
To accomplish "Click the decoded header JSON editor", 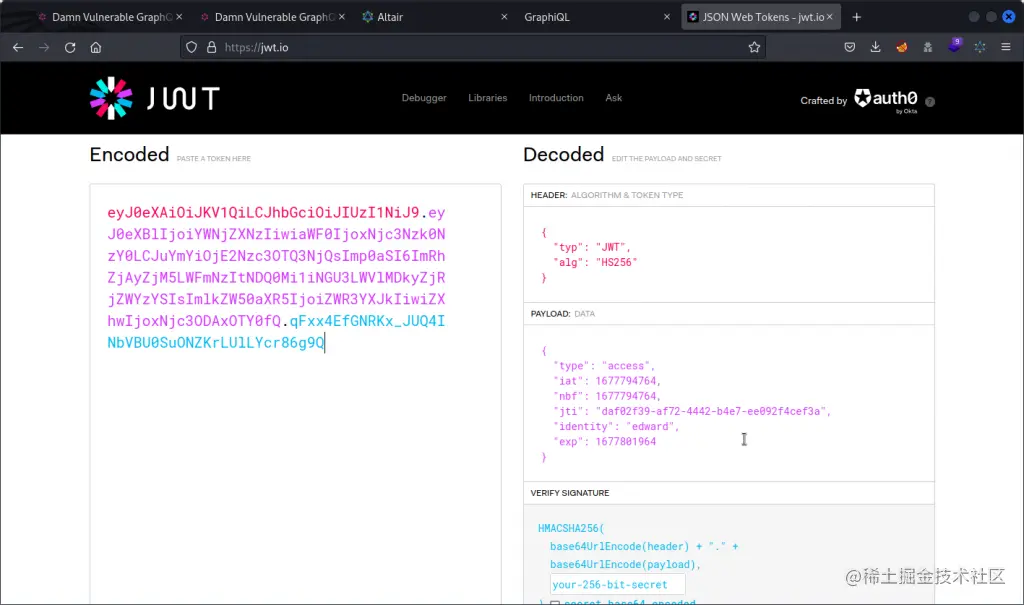I will (729, 255).
